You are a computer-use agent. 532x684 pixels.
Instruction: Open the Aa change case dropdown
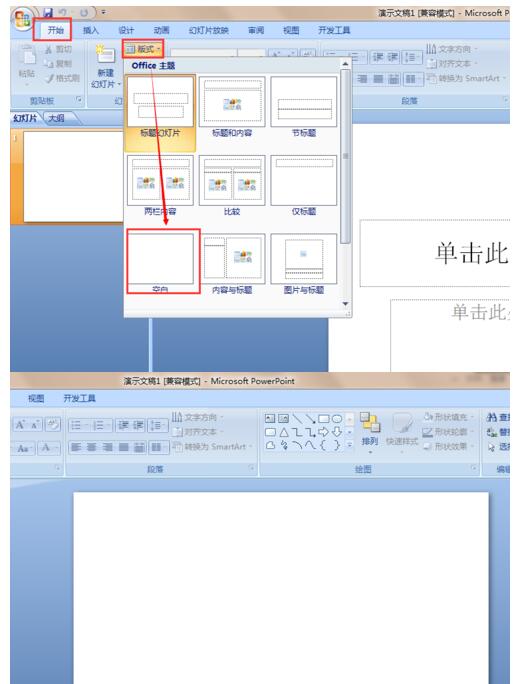click(x=24, y=448)
